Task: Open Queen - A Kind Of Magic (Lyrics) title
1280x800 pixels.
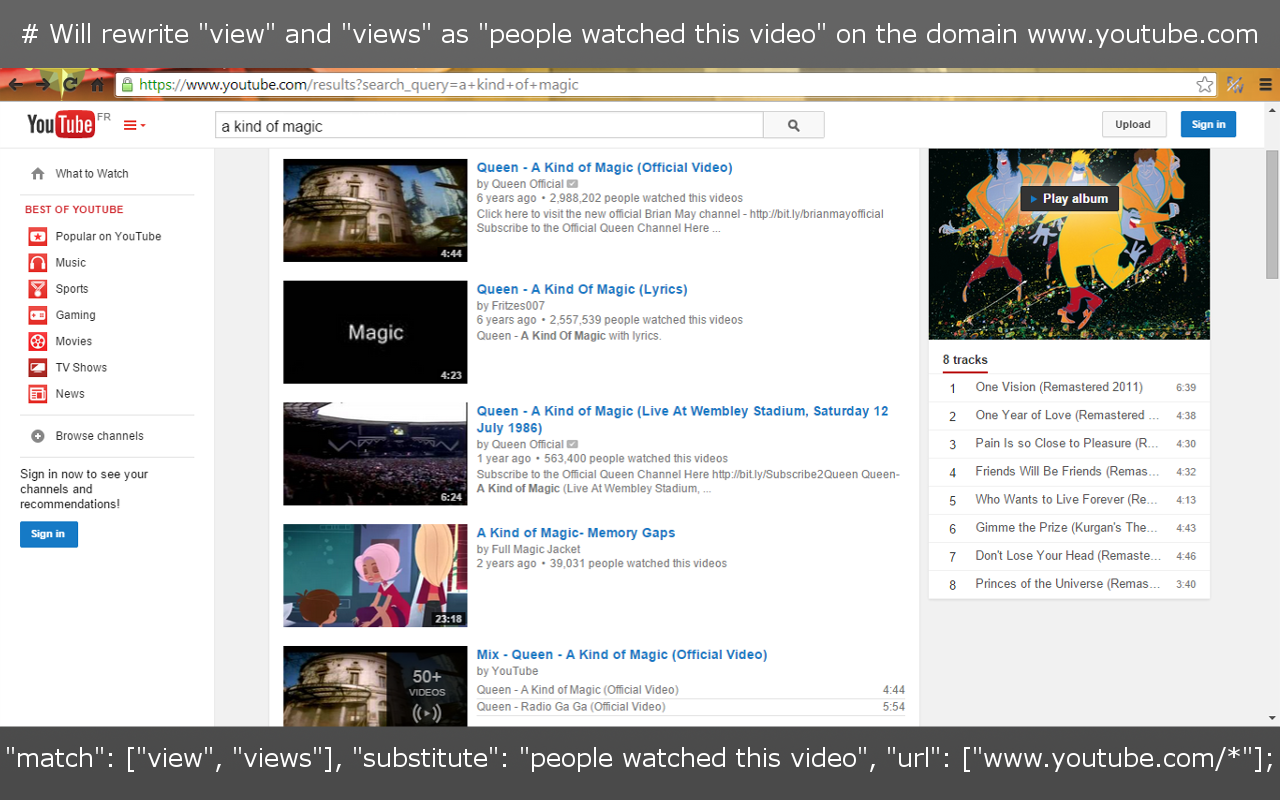Action: tap(582, 290)
